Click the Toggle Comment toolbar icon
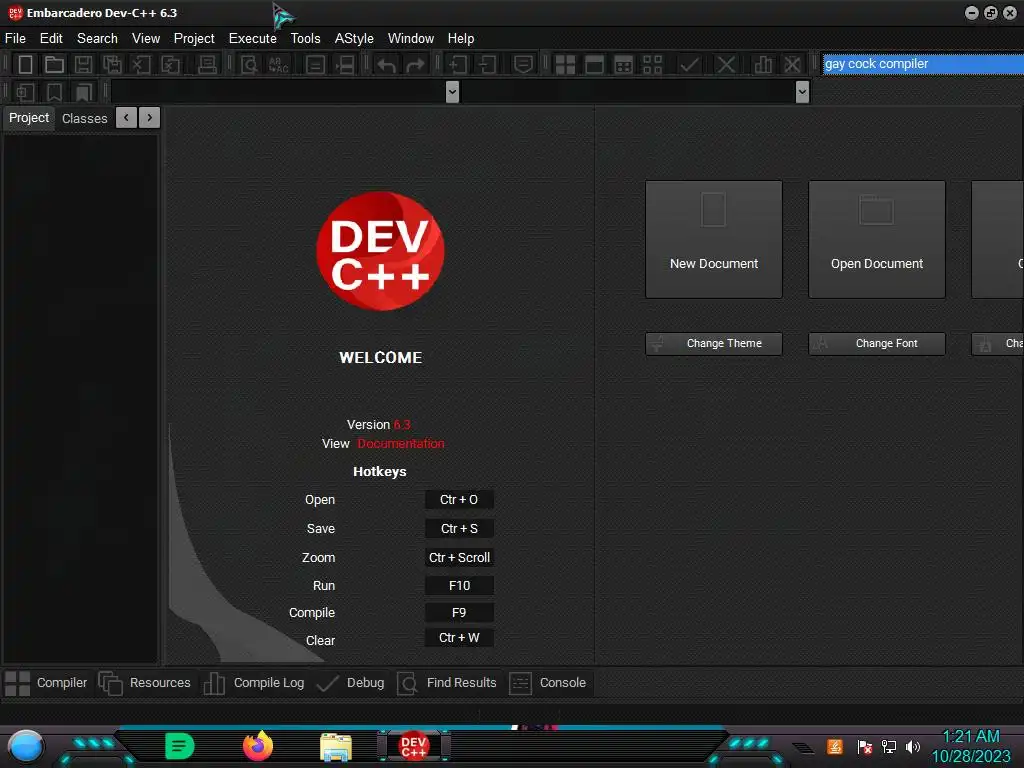Viewport: 1024px width, 768px height. tap(523, 65)
